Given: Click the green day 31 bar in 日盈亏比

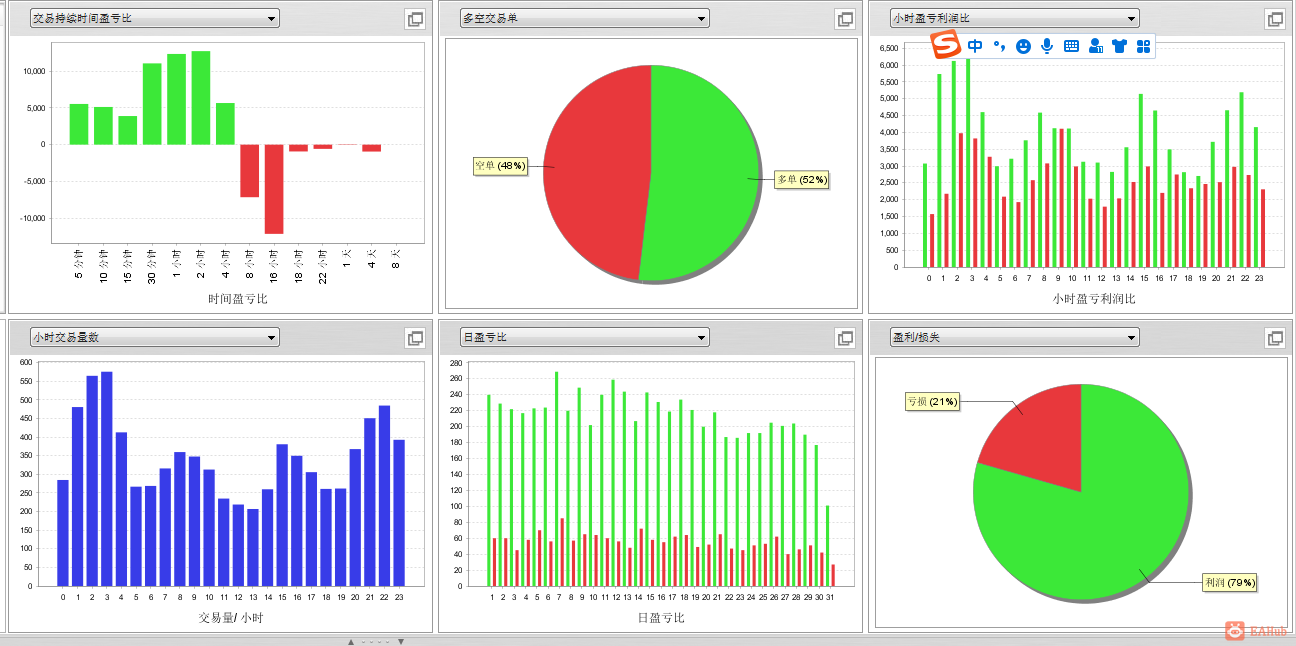Looking at the screenshot, I should (x=827, y=546).
